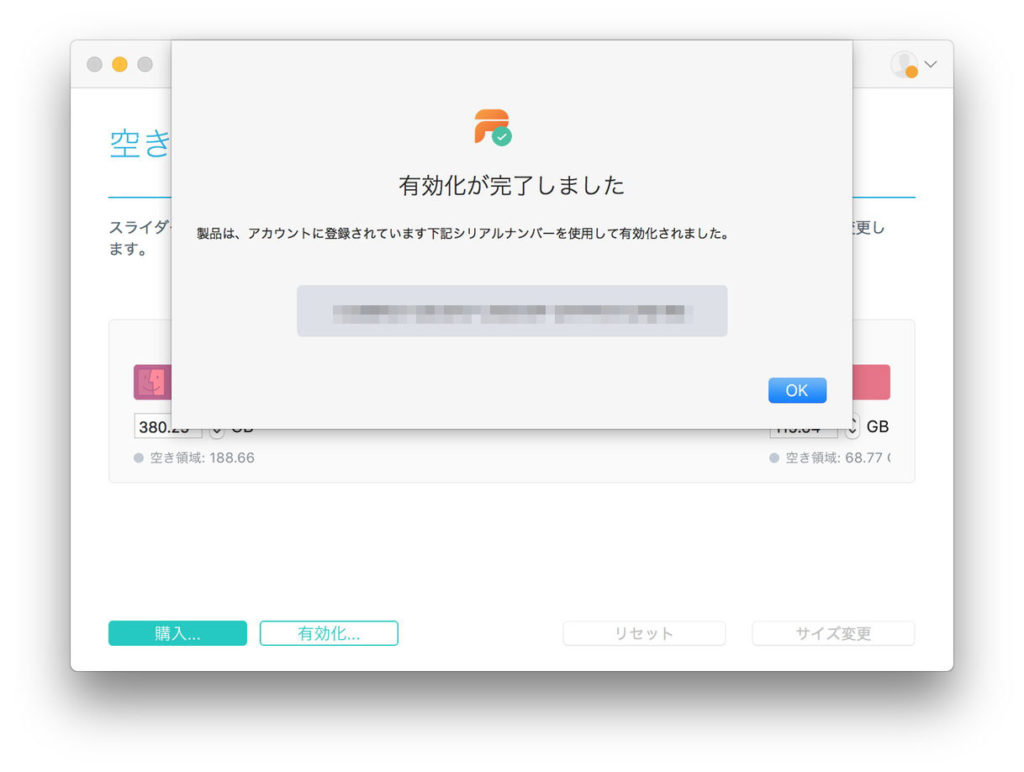Click the blue OK button
Viewport: 1024px width, 772px height.
[x=797, y=390]
